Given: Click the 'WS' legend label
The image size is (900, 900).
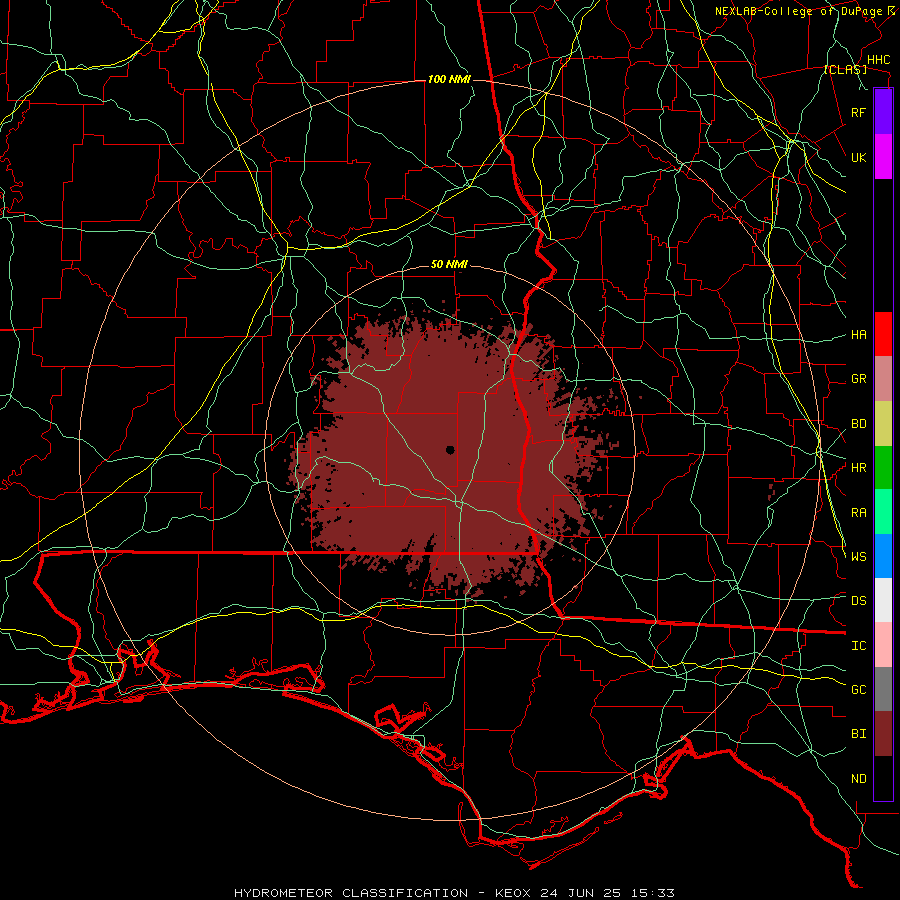Looking at the screenshot, I should pos(858,556).
